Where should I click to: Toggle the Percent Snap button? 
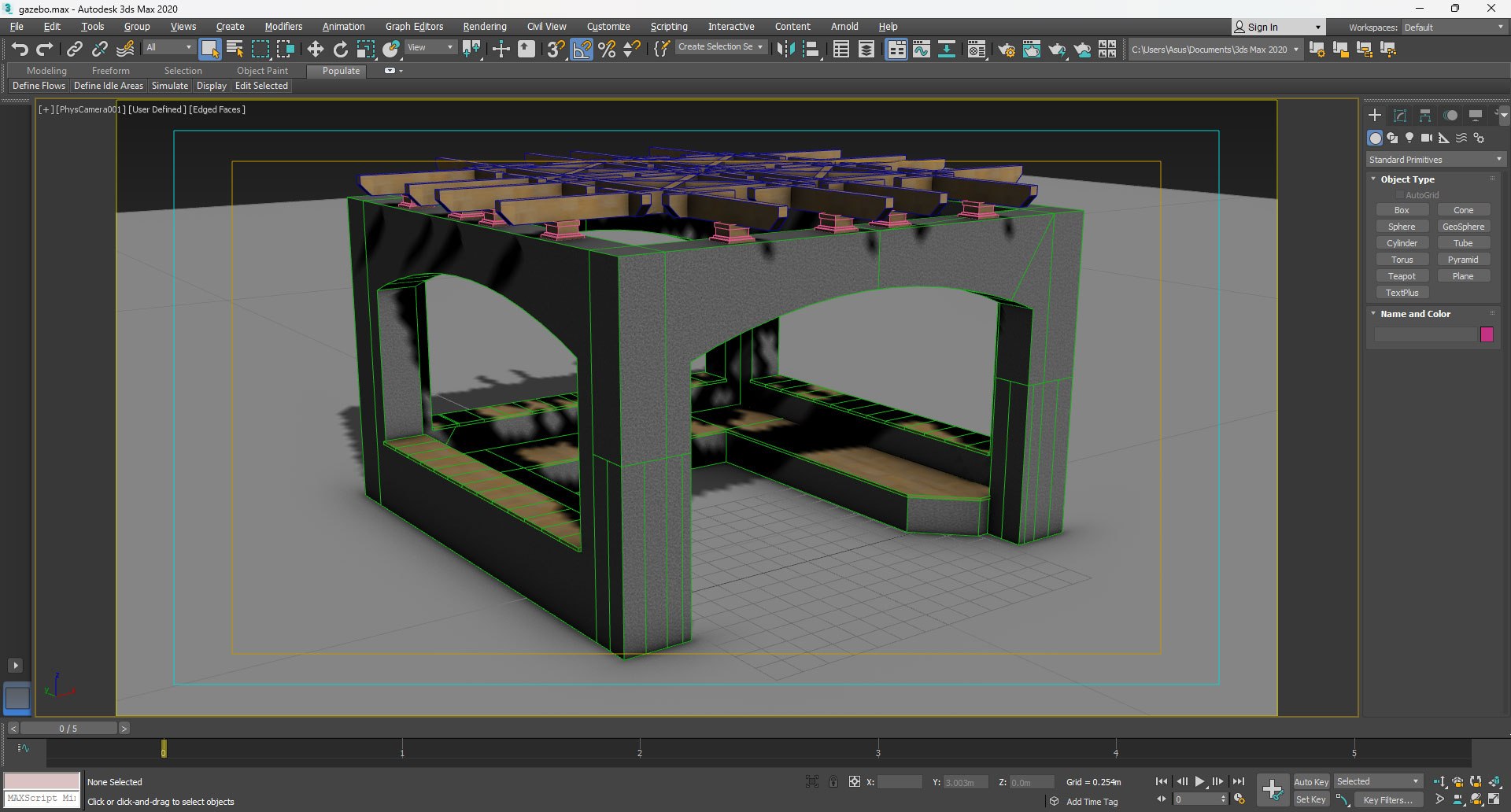[x=607, y=50]
